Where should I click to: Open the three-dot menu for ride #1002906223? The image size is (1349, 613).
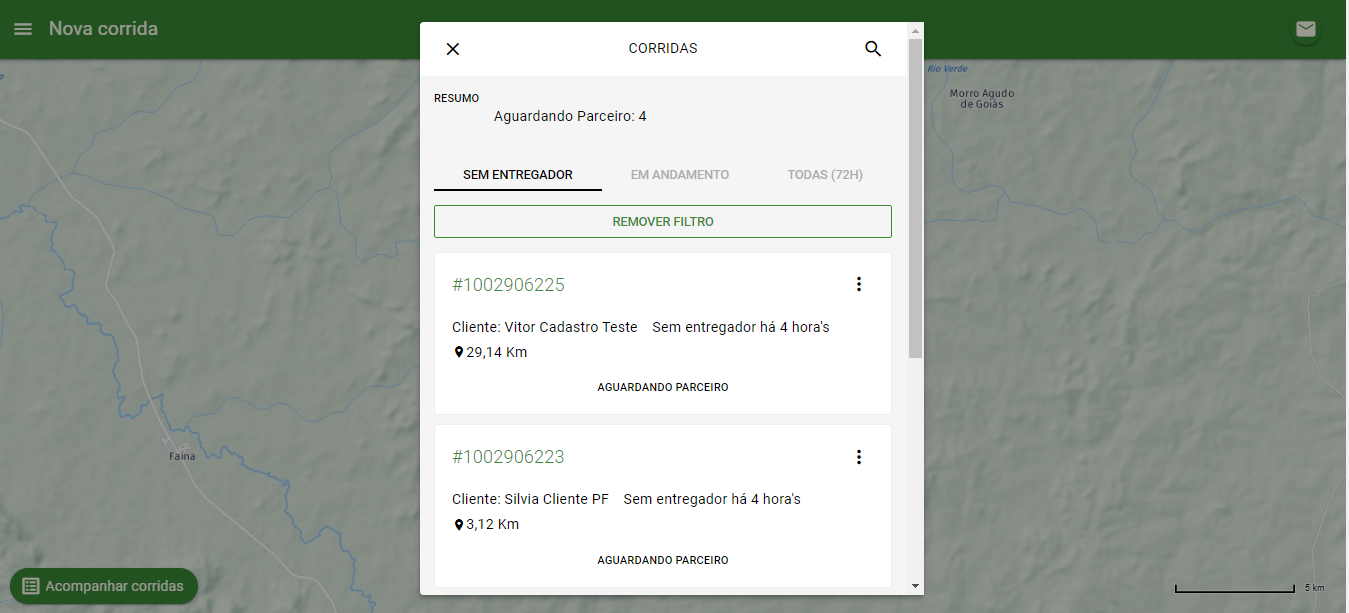(x=858, y=457)
